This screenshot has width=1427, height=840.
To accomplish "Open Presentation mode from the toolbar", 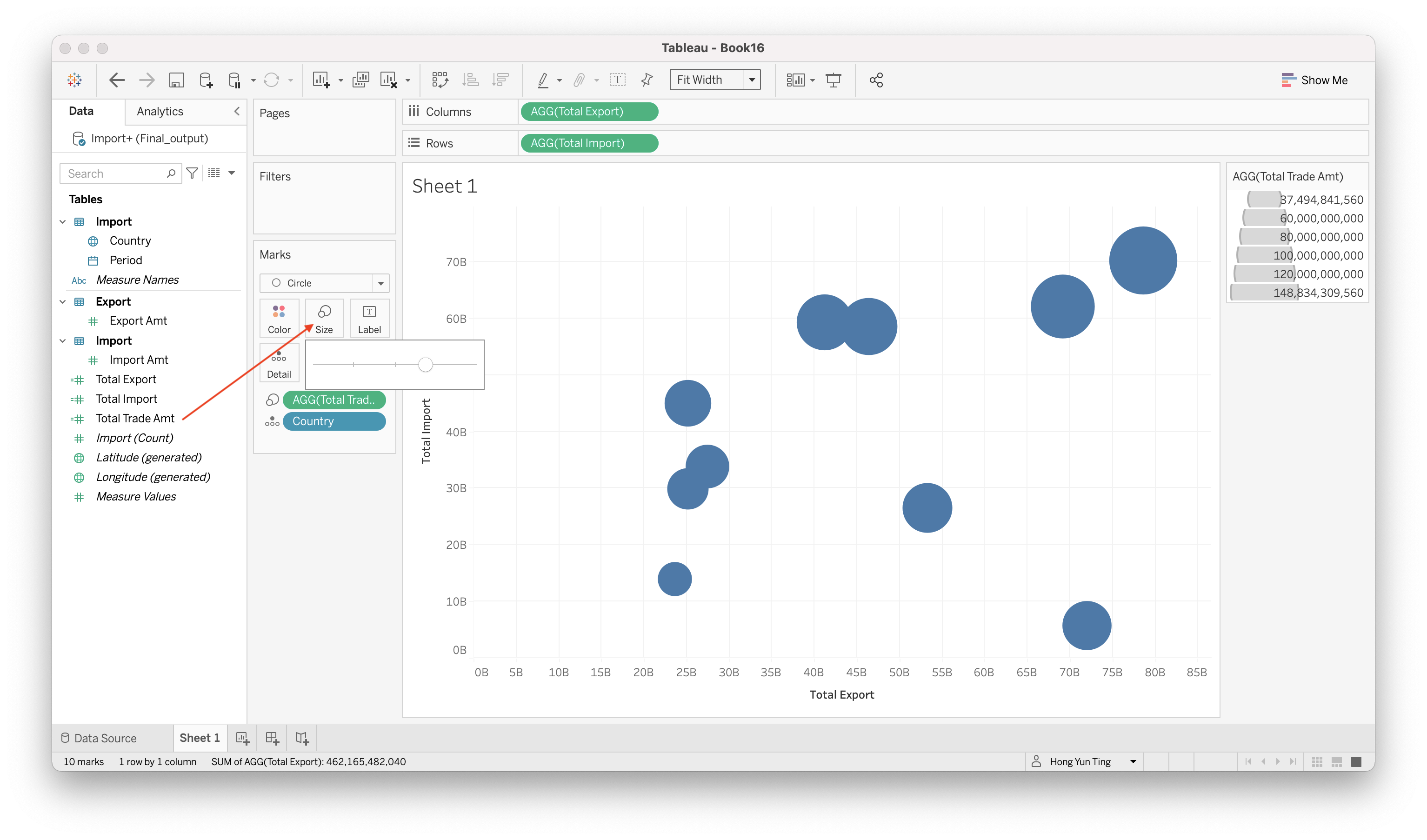I will (833, 80).
